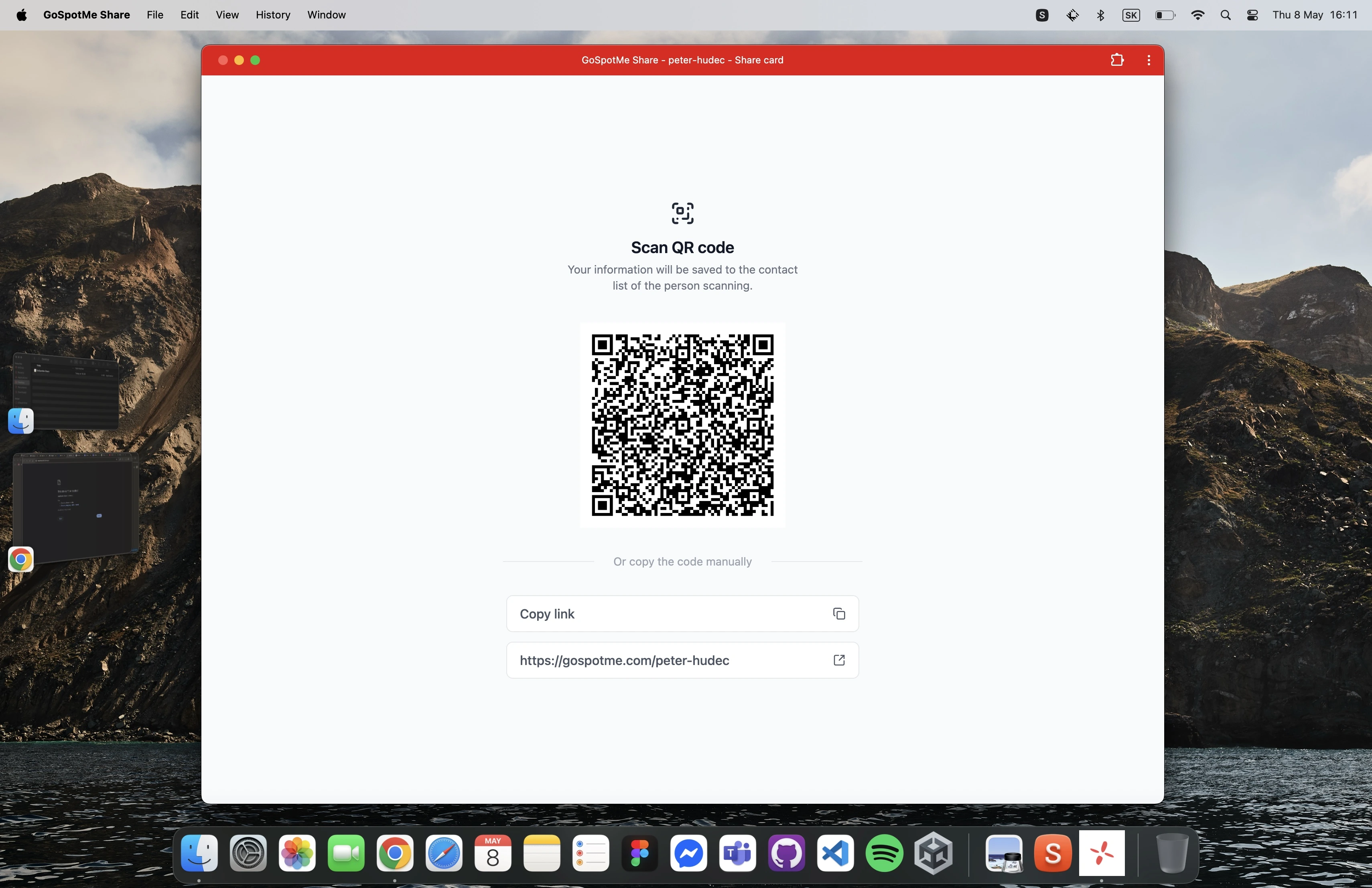This screenshot has height=888, width=1372.
Task: Open Visual Studio Code from the Dock
Action: (x=835, y=853)
